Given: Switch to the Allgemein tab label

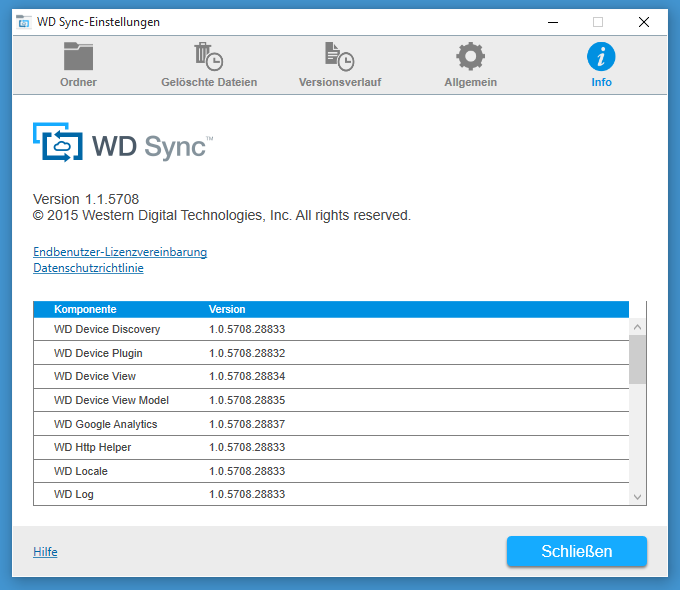Looking at the screenshot, I should click(x=471, y=82).
